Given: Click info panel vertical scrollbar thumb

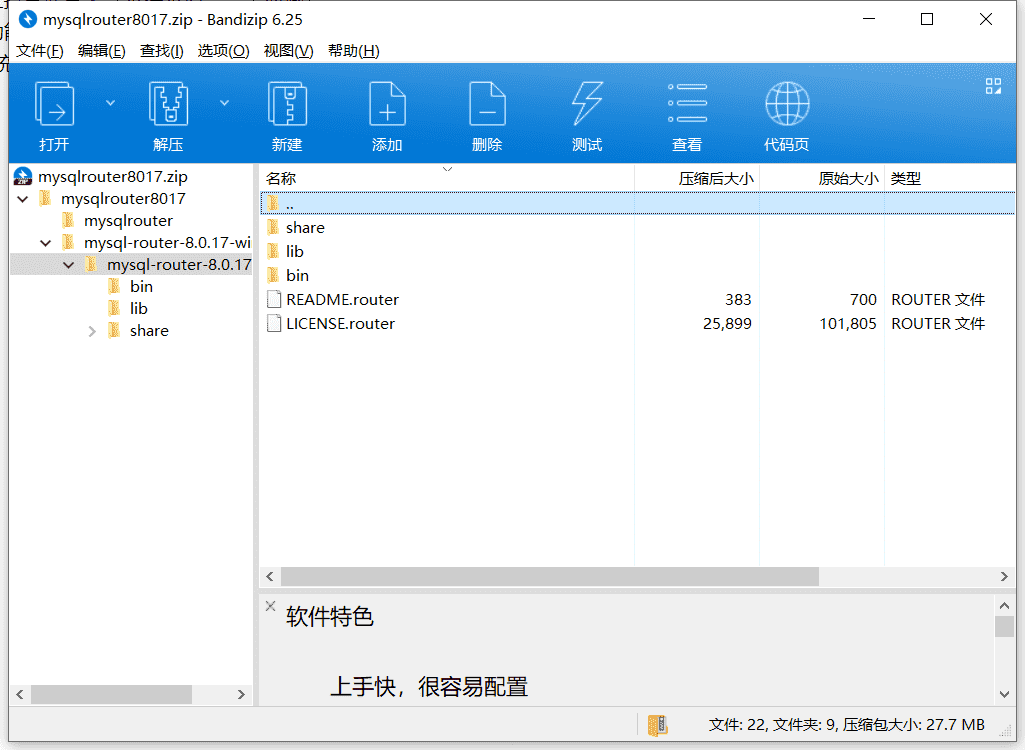Looking at the screenshot, I should (1005, 626).
